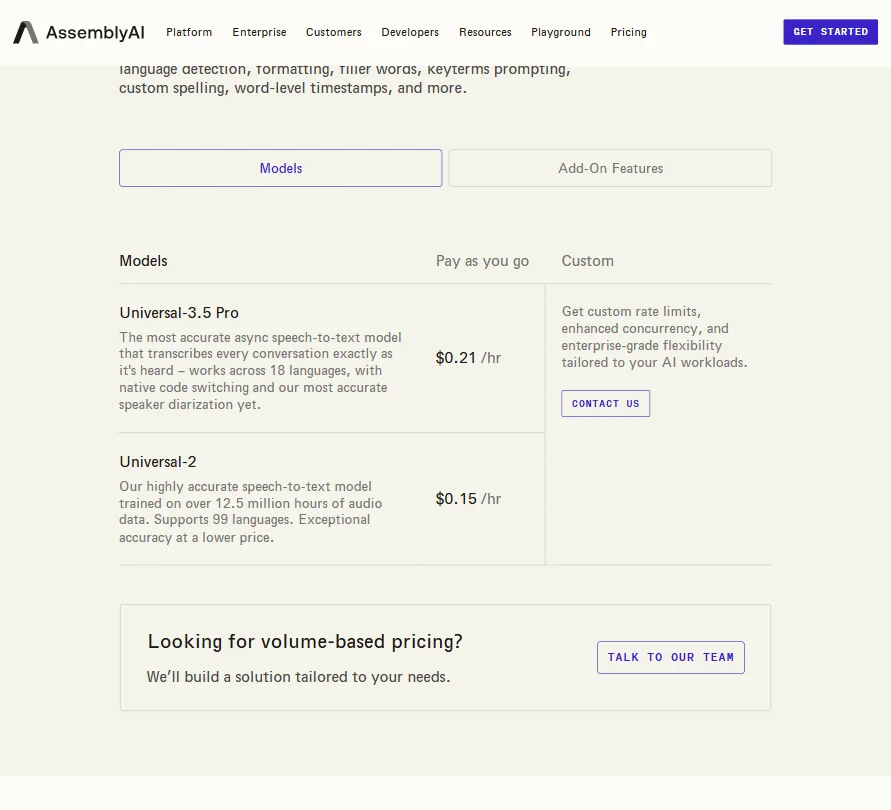The height and width of the screenshot is (810, 891).
Task: Click the $0.15 /hr price
Action: click(468, 499)
